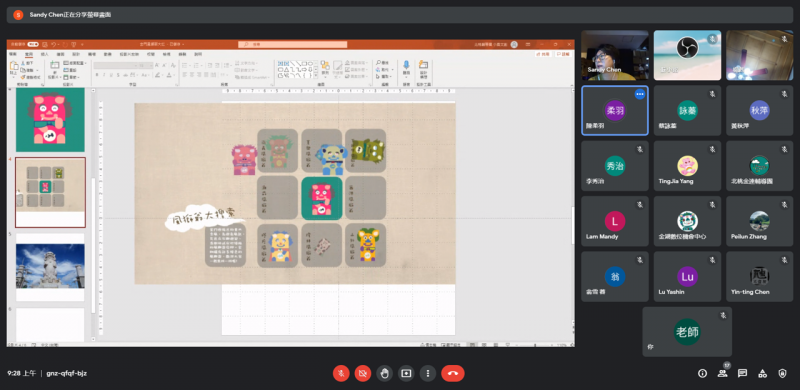The height and width of the screenshot is (390, 800).
Task: Raise hand using the hand icon
Action: (x=384, y=374)
